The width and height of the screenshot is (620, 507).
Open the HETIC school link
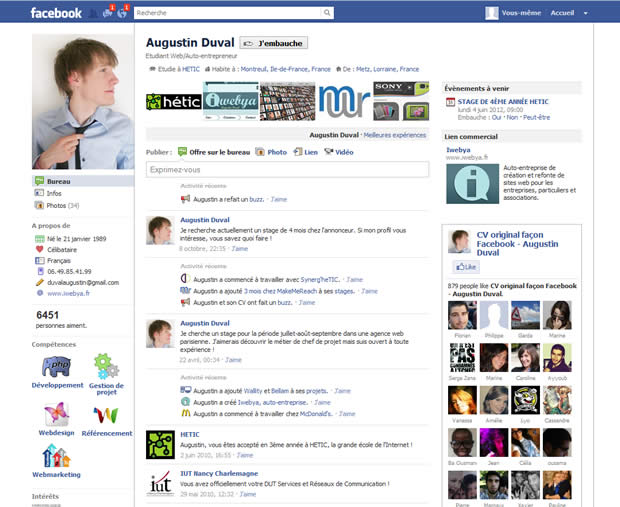click(191, 69)
